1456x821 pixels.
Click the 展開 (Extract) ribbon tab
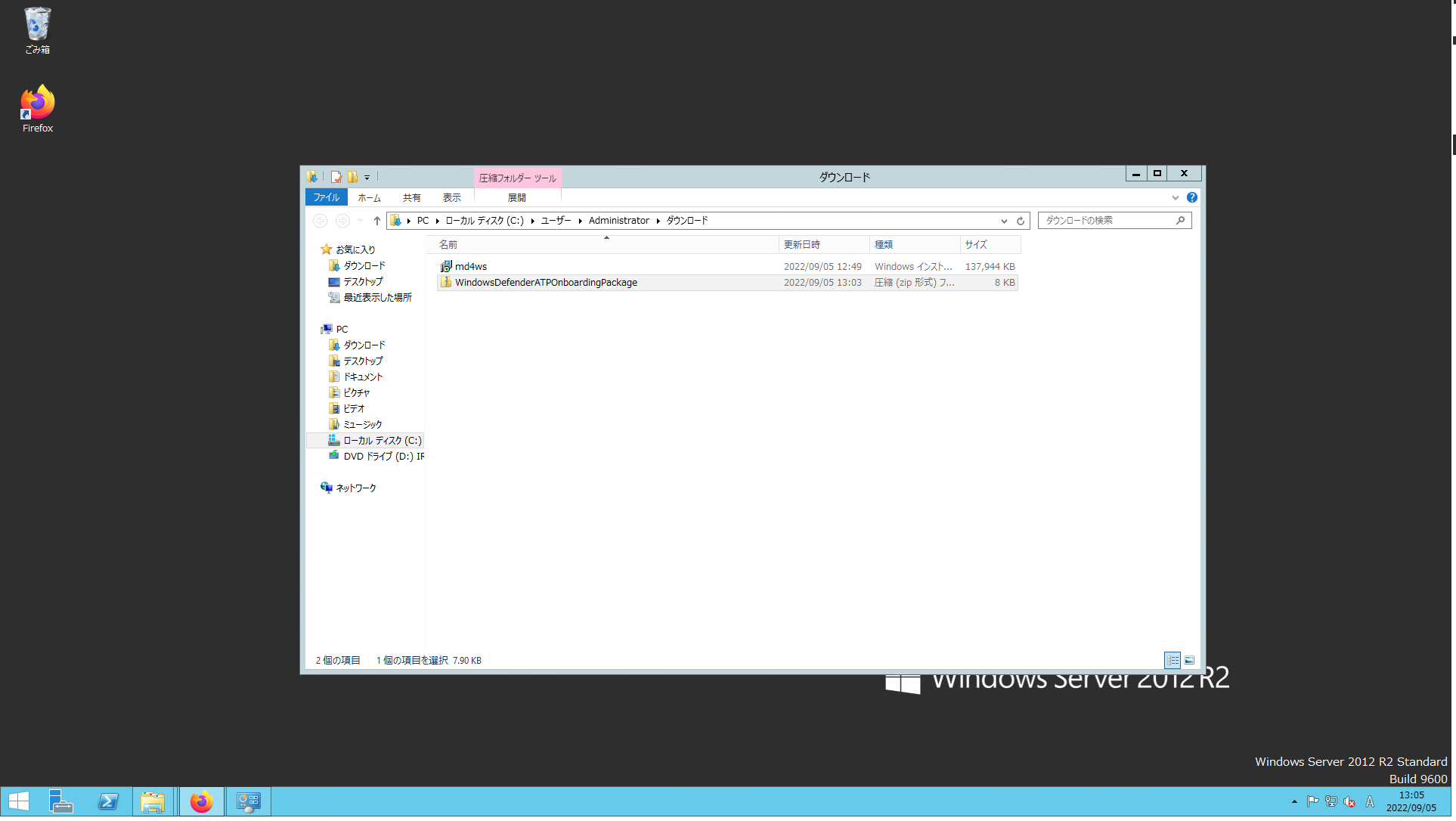(x=516, y=197)
